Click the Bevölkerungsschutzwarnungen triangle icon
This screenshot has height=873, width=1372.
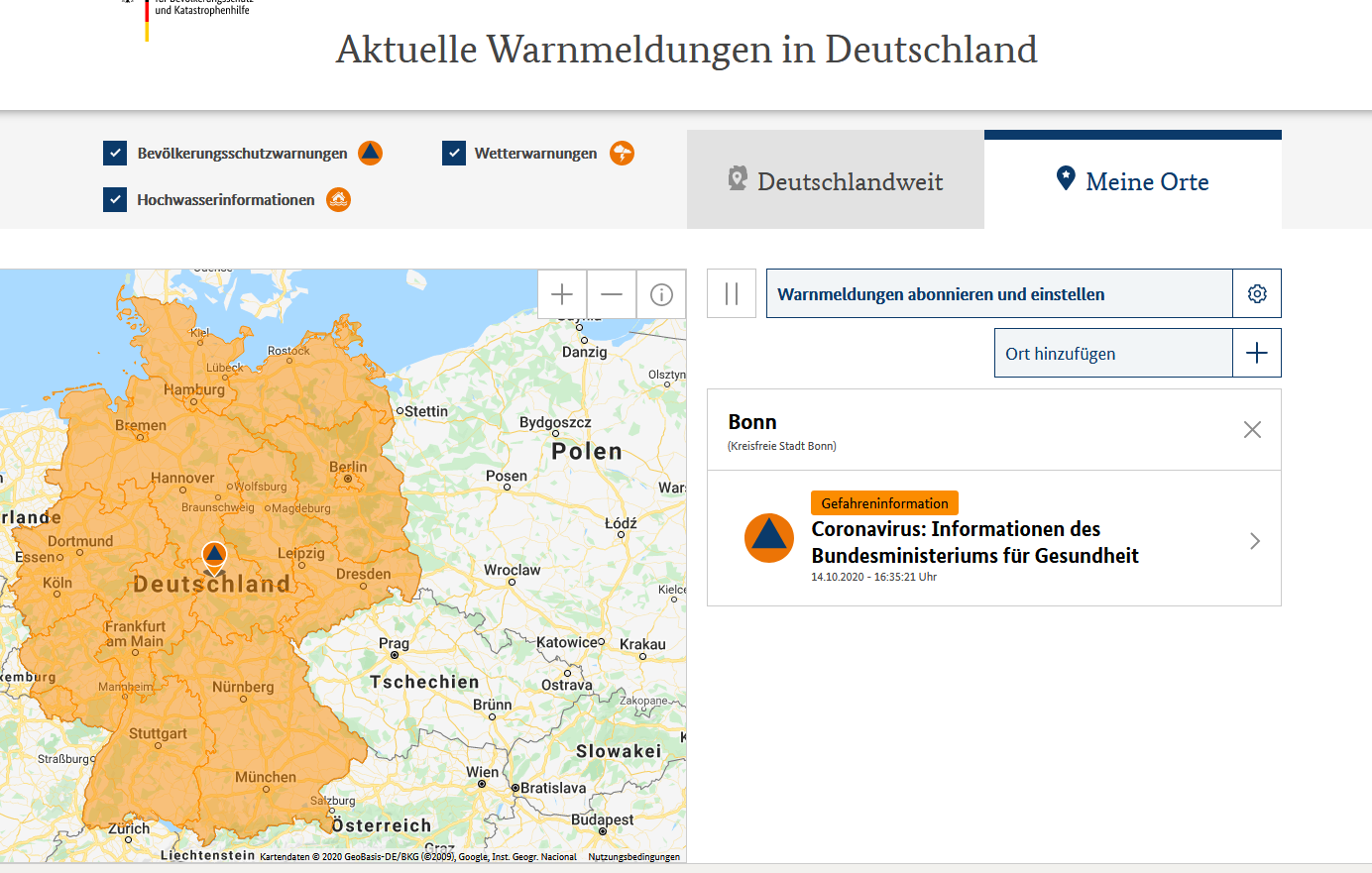pos(370,153)
